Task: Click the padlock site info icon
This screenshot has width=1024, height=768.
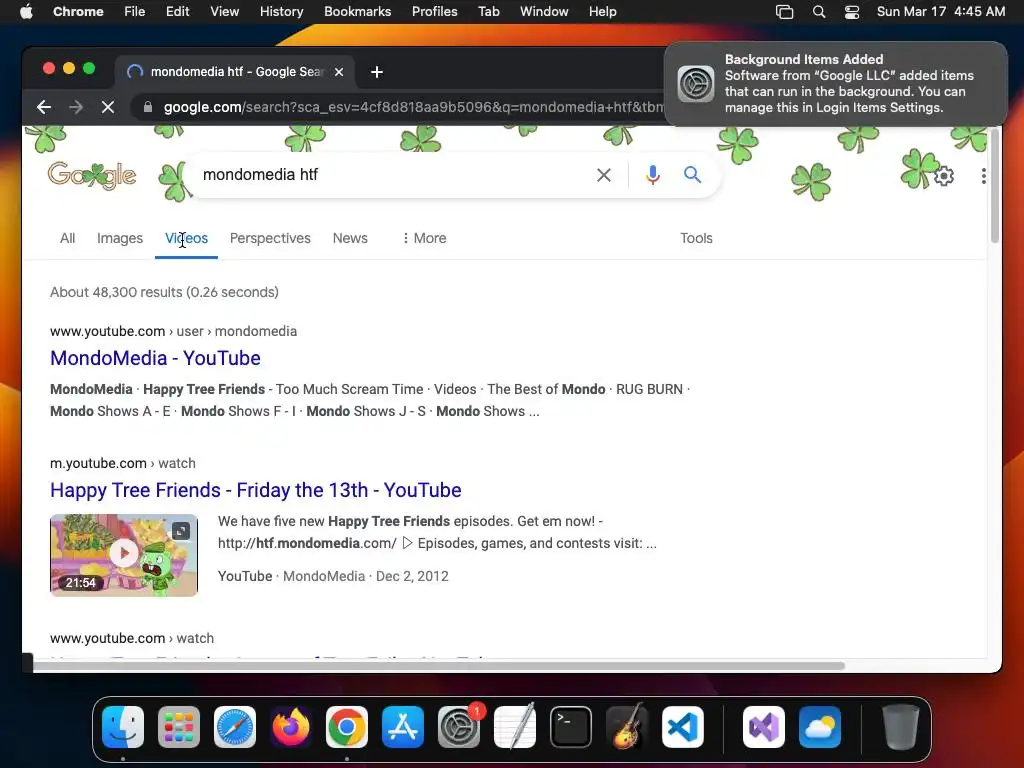Action: tap(148, 107)
